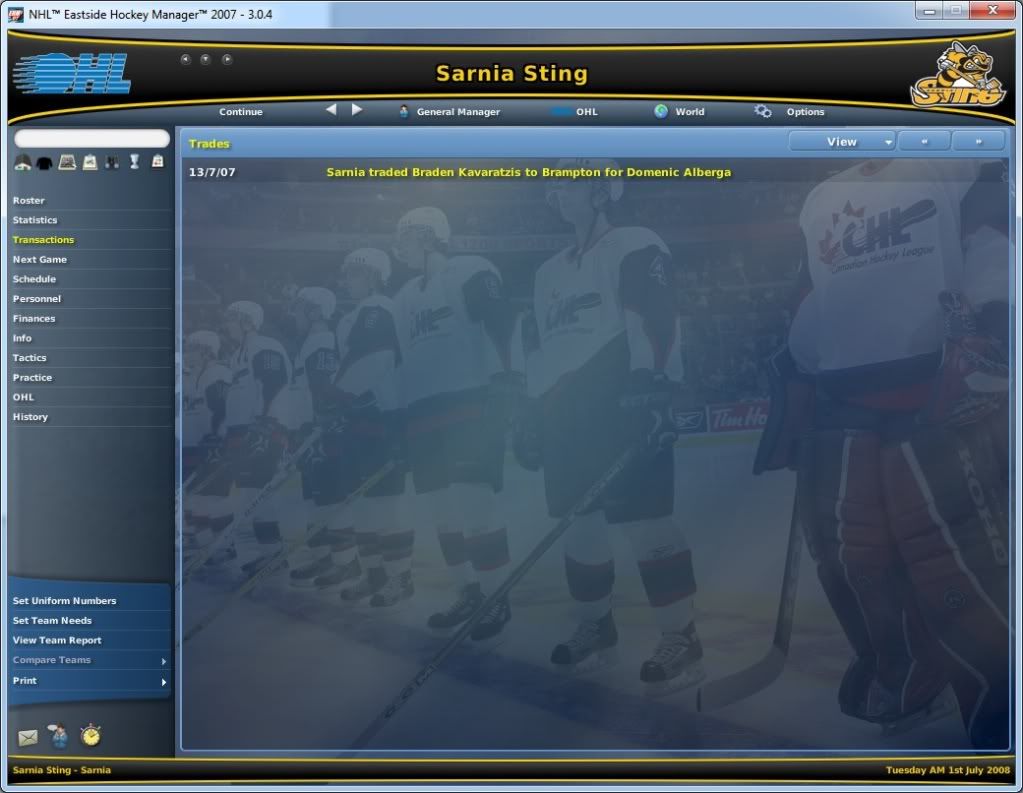Click the 13/7/07 trade date
The height and width of the screenshot is (793, 1023).
tap(211, 172)
